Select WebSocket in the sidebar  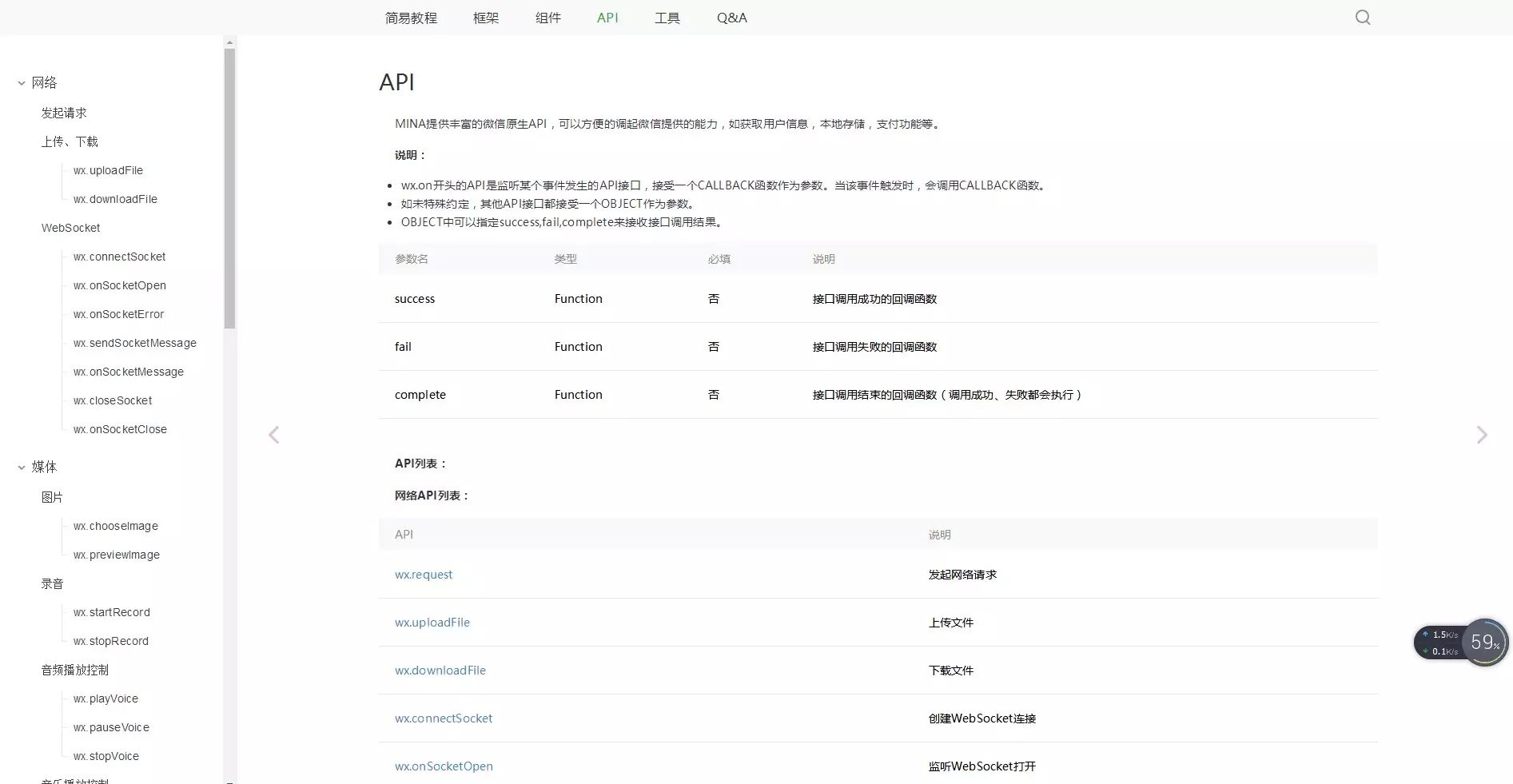point(70,228)
